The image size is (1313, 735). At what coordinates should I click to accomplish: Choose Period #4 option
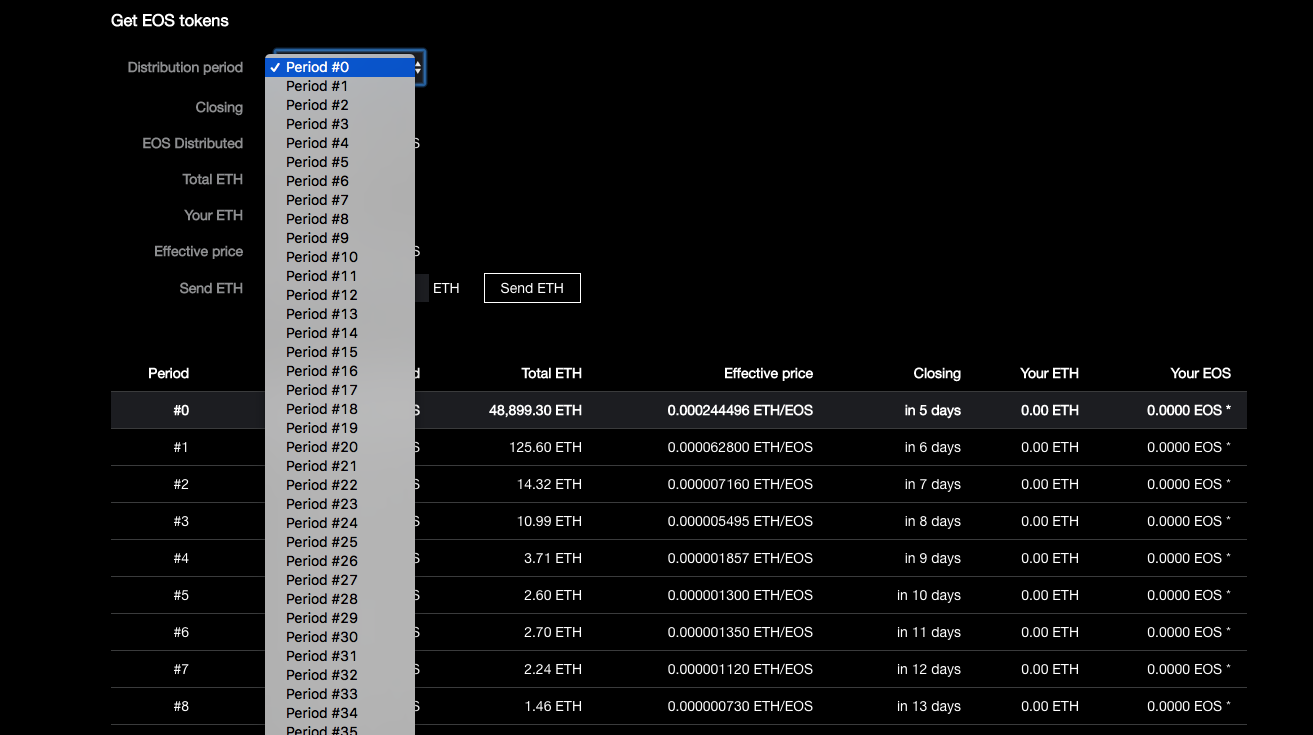[x=340, y=143]
